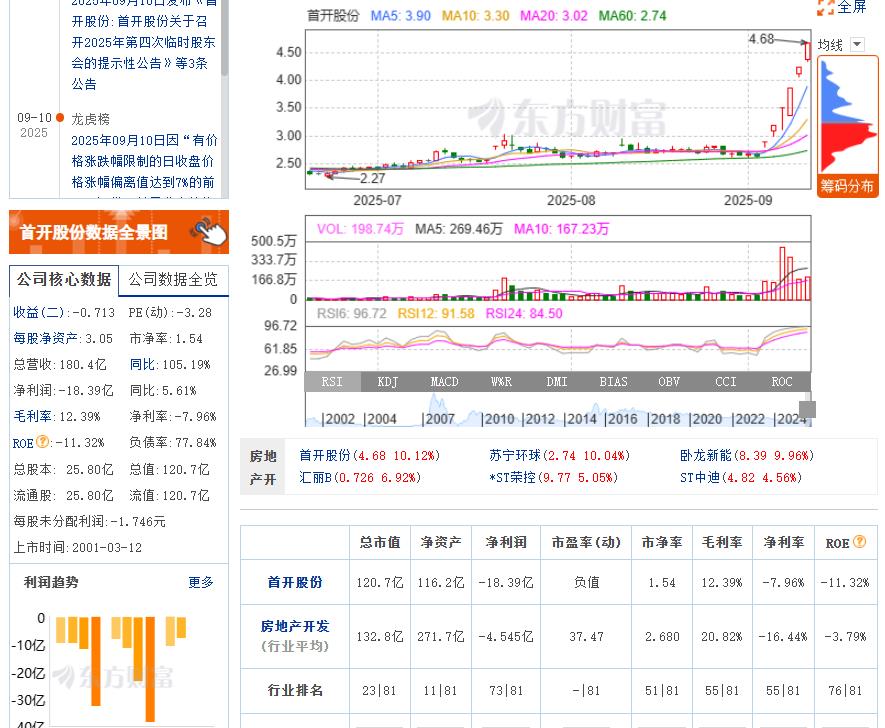Image resolution: width=885 pixels, height=728 pixels.
Task: Select OBV indicator tab
Action: [x=669, y=382]
